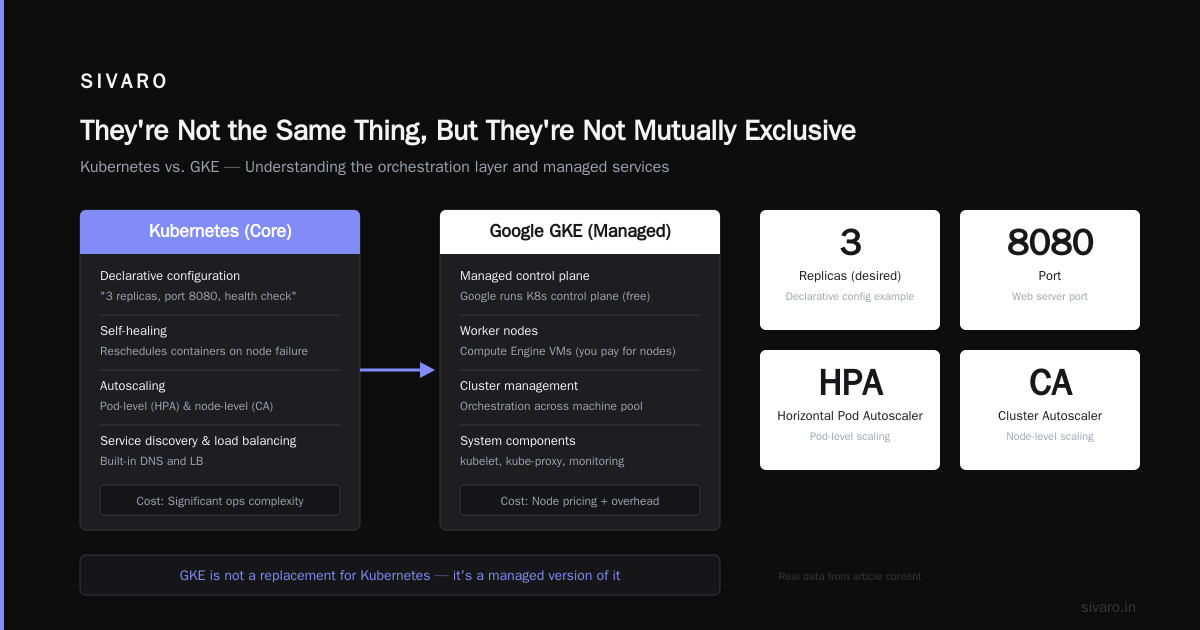Select the "Self-healing" item
1200x630 pixels.
pos(133,331)
